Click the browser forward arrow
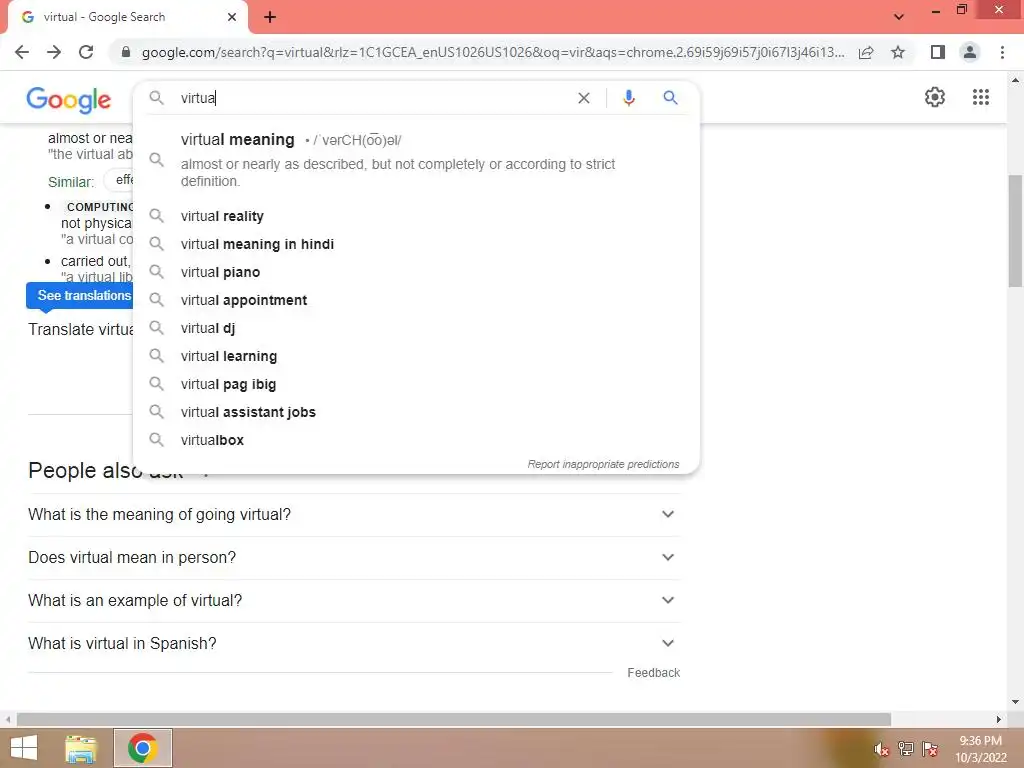The width and height of the screenshot is (1024, 768). [54, 52]
